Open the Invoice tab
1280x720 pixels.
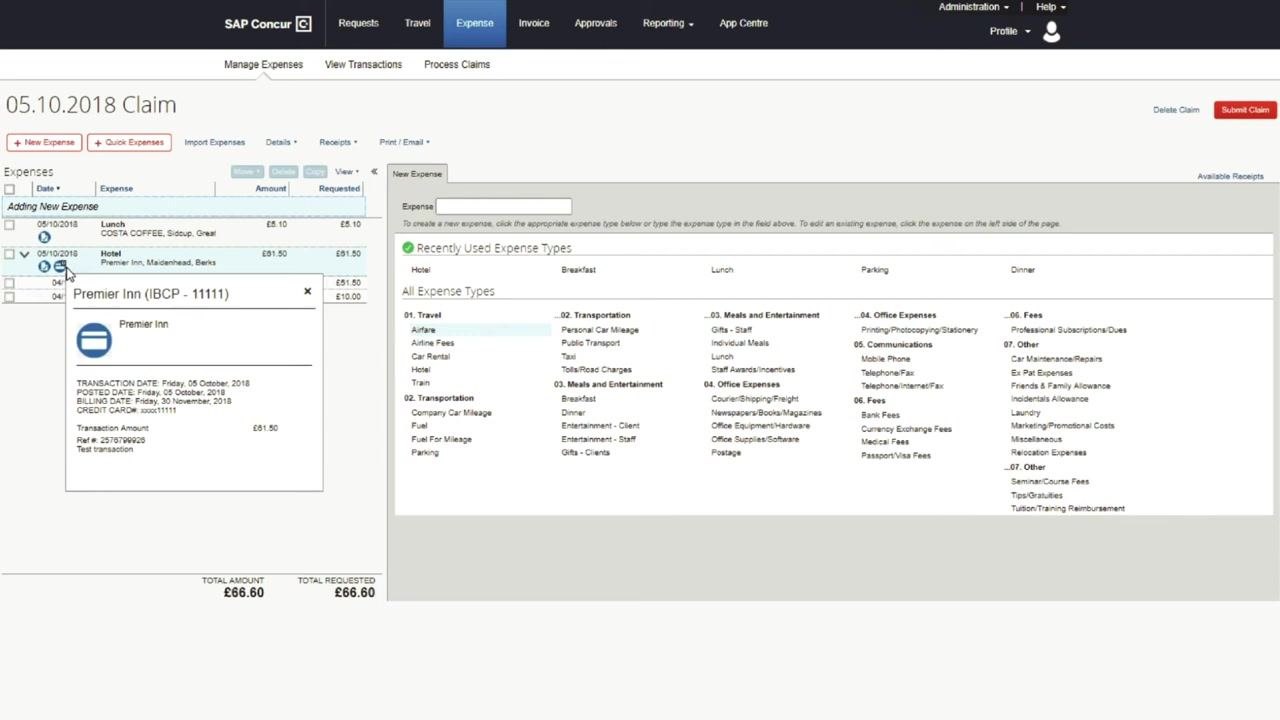(534, 23)
